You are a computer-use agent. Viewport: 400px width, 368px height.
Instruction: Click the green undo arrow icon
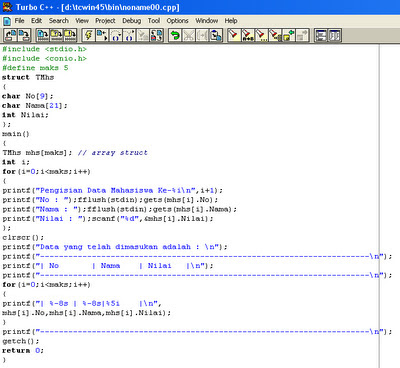coord(175,35)
